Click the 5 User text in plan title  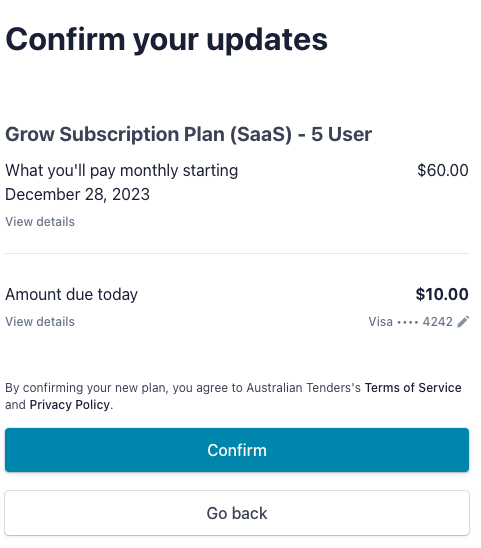click(x=342, y=134)
